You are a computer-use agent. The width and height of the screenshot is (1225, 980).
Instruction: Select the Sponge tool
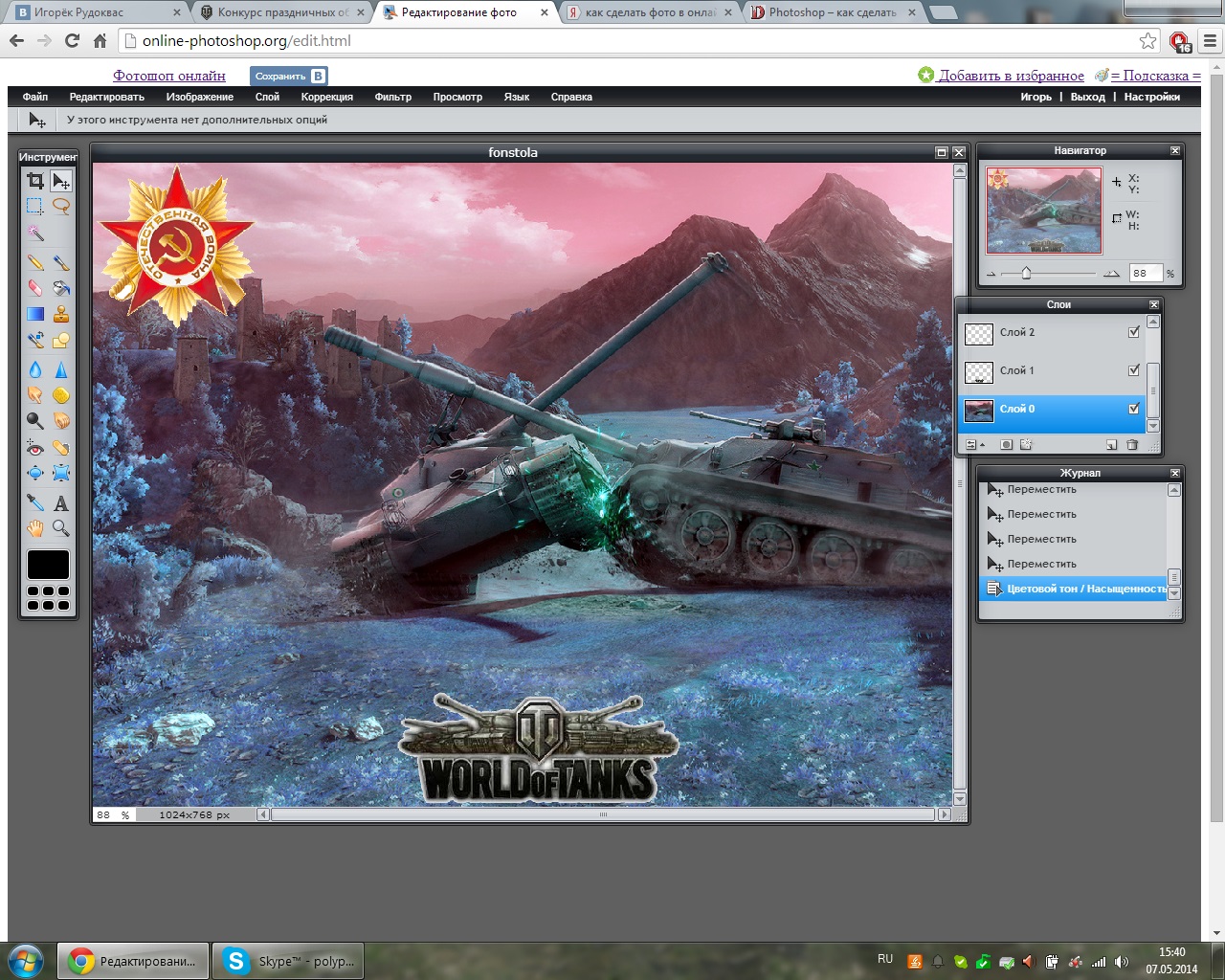[61, 394]
